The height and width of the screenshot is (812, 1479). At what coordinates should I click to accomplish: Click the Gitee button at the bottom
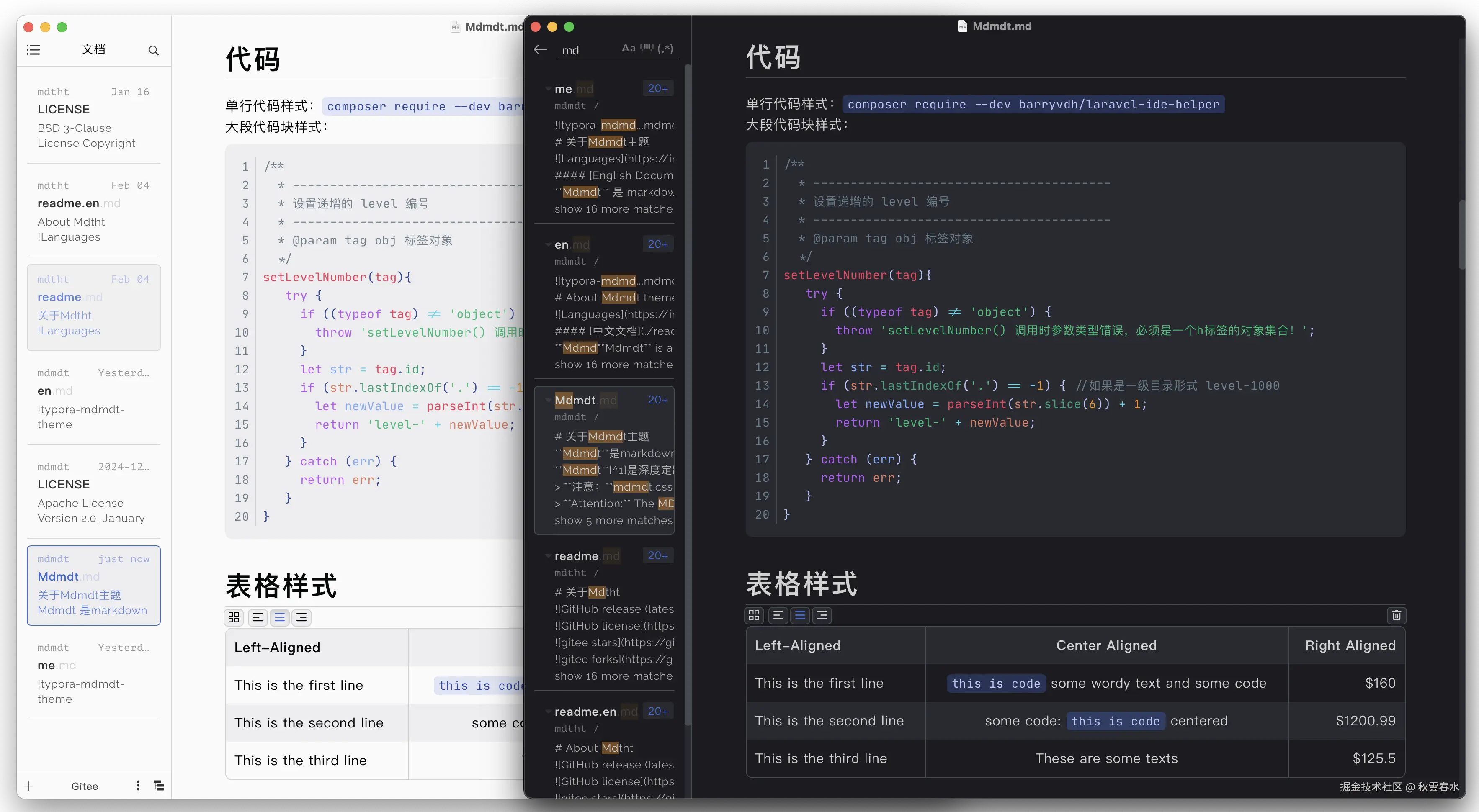pyautogui.click(x=85, y=786)
